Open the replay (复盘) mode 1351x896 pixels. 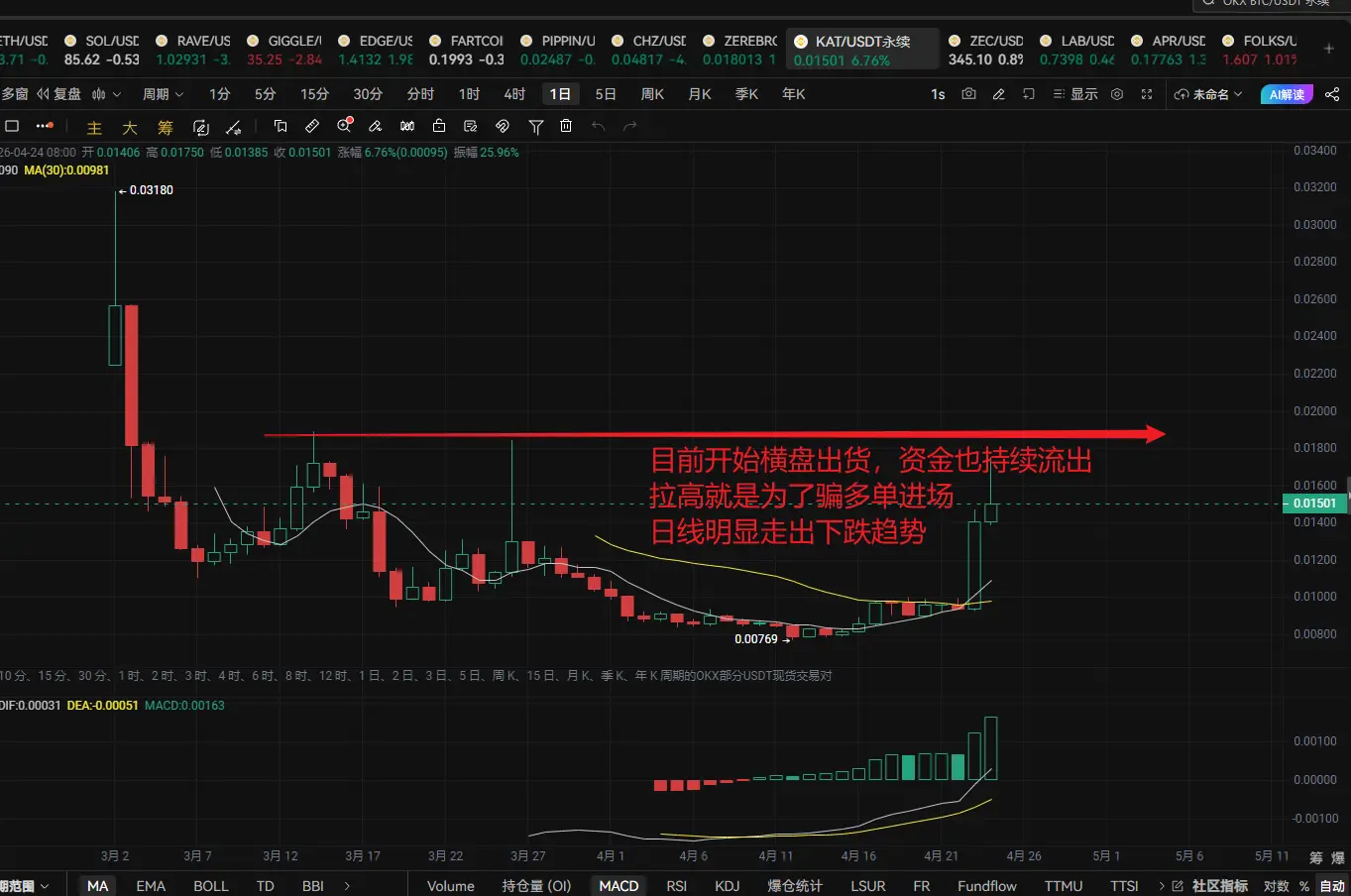[x=59, y=94]
